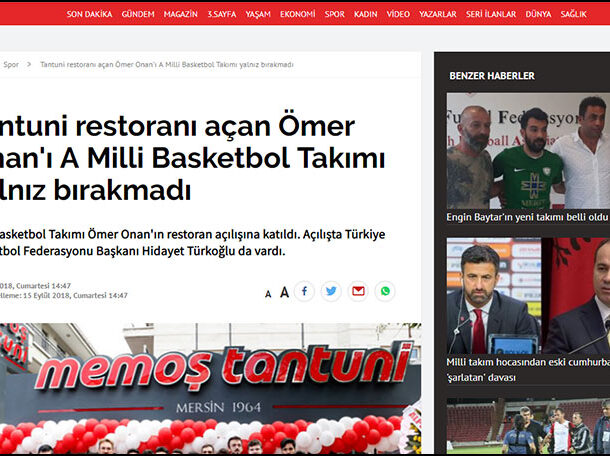Open the Milli takım hocası news image

pyautogui.click(x=527, y=296)
